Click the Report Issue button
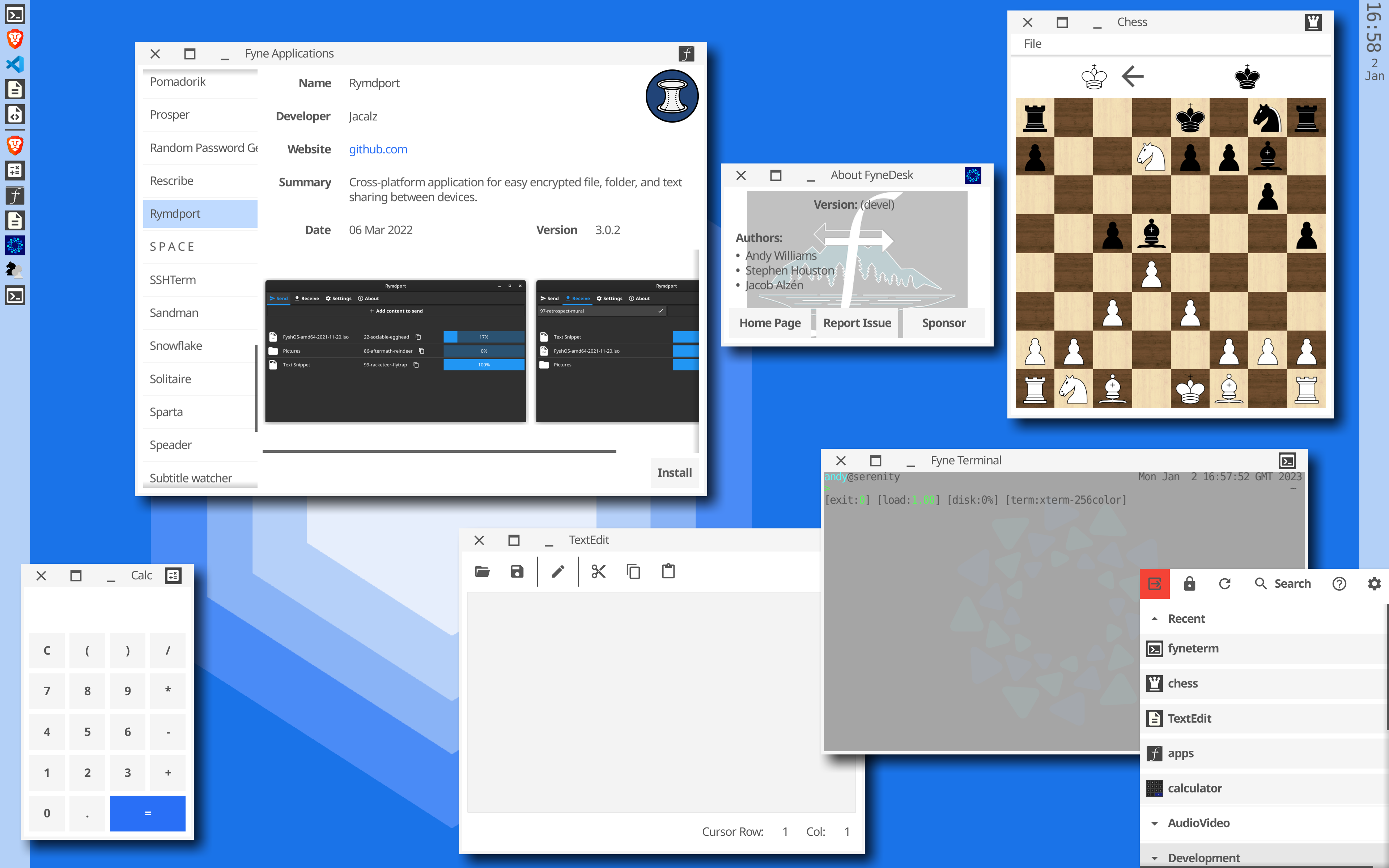The height and width of the screenshot is (868, 1389). click(x=857, y=323)
